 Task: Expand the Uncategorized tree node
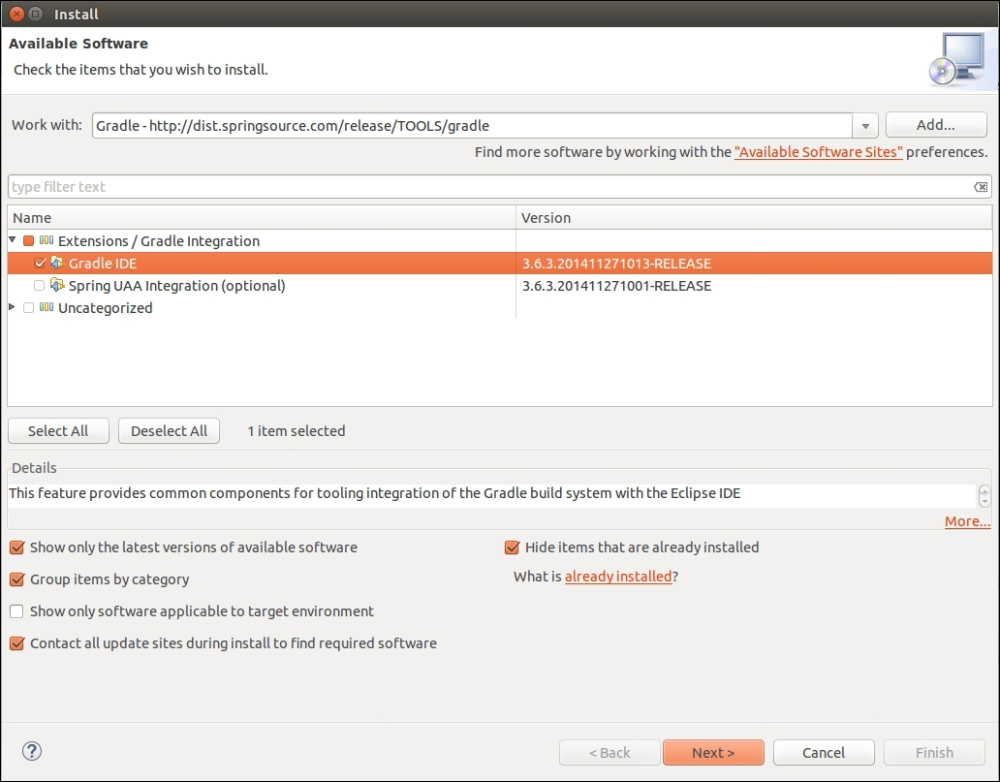(12, 307)
